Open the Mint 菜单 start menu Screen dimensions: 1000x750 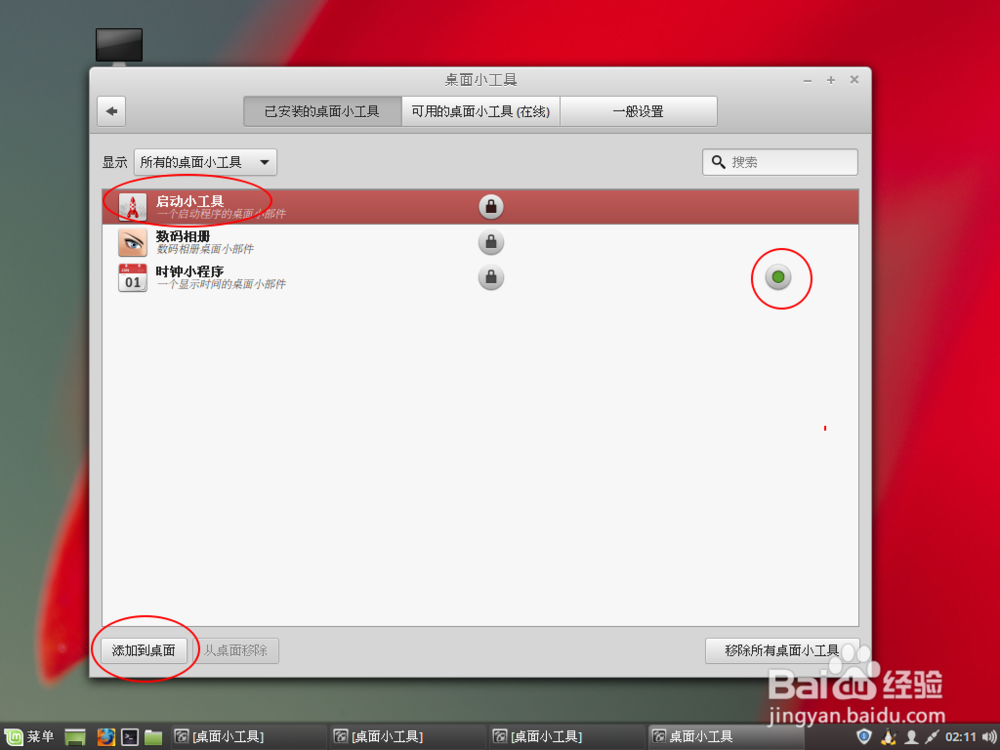coord(30,737)
